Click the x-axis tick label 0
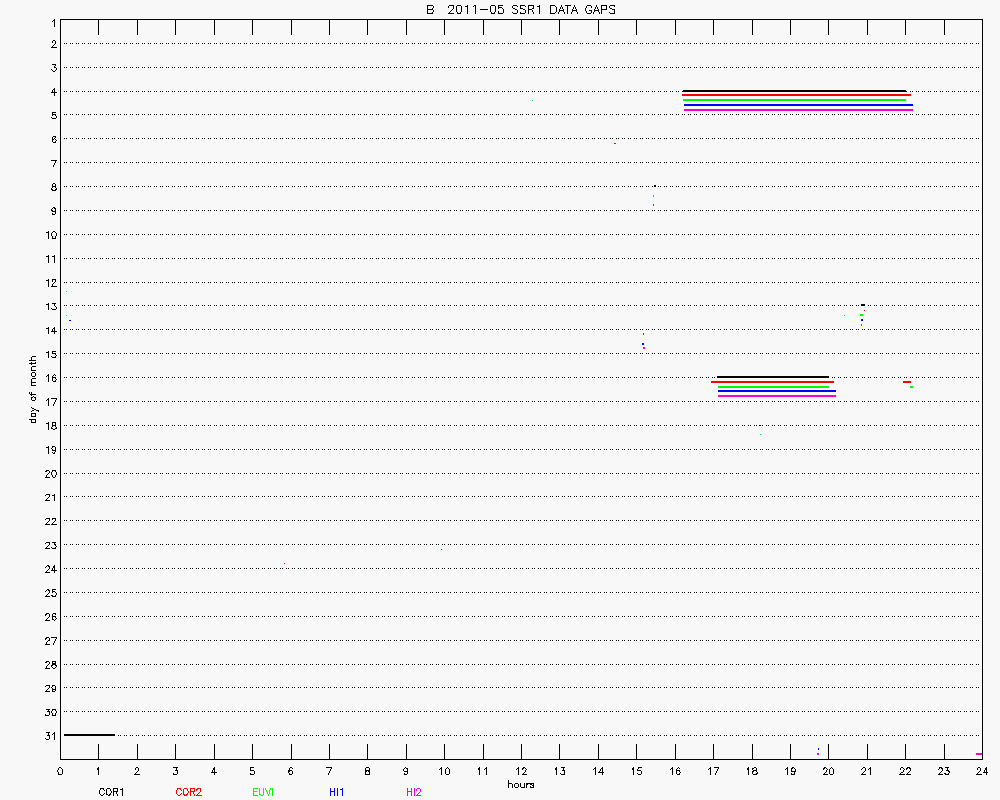The height and width of the screenshot is (800, 1000). click(x=60, y=771)
